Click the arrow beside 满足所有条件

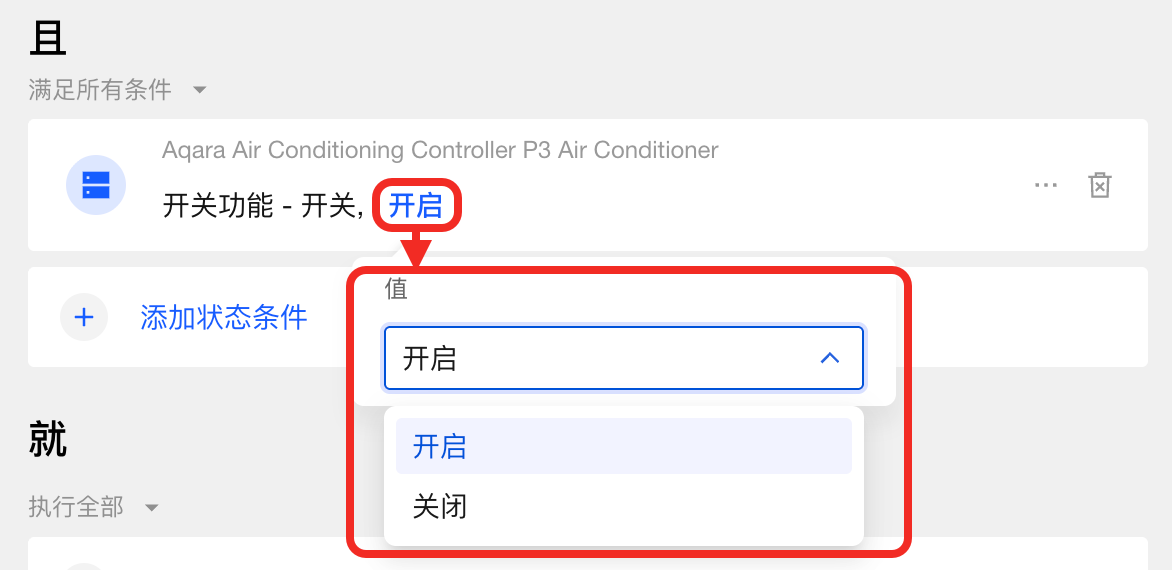200,90
